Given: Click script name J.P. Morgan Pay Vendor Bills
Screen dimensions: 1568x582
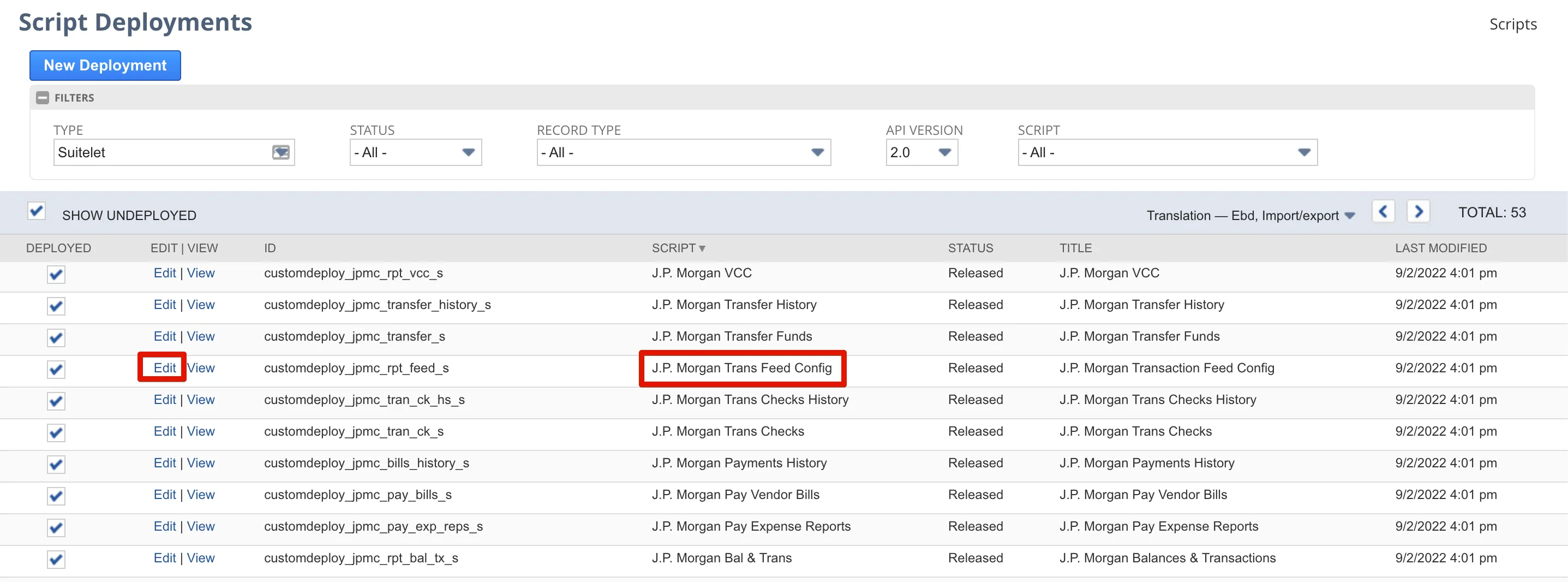Looking at the screenshot, I should (x=735, y=495).
